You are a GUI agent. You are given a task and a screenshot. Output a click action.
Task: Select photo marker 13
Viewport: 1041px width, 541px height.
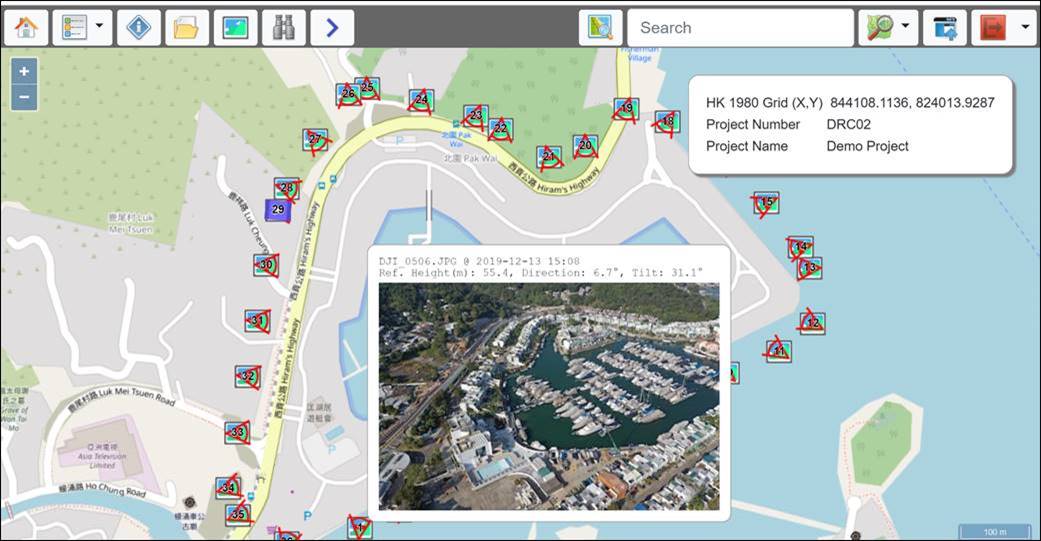pos(810,268)
